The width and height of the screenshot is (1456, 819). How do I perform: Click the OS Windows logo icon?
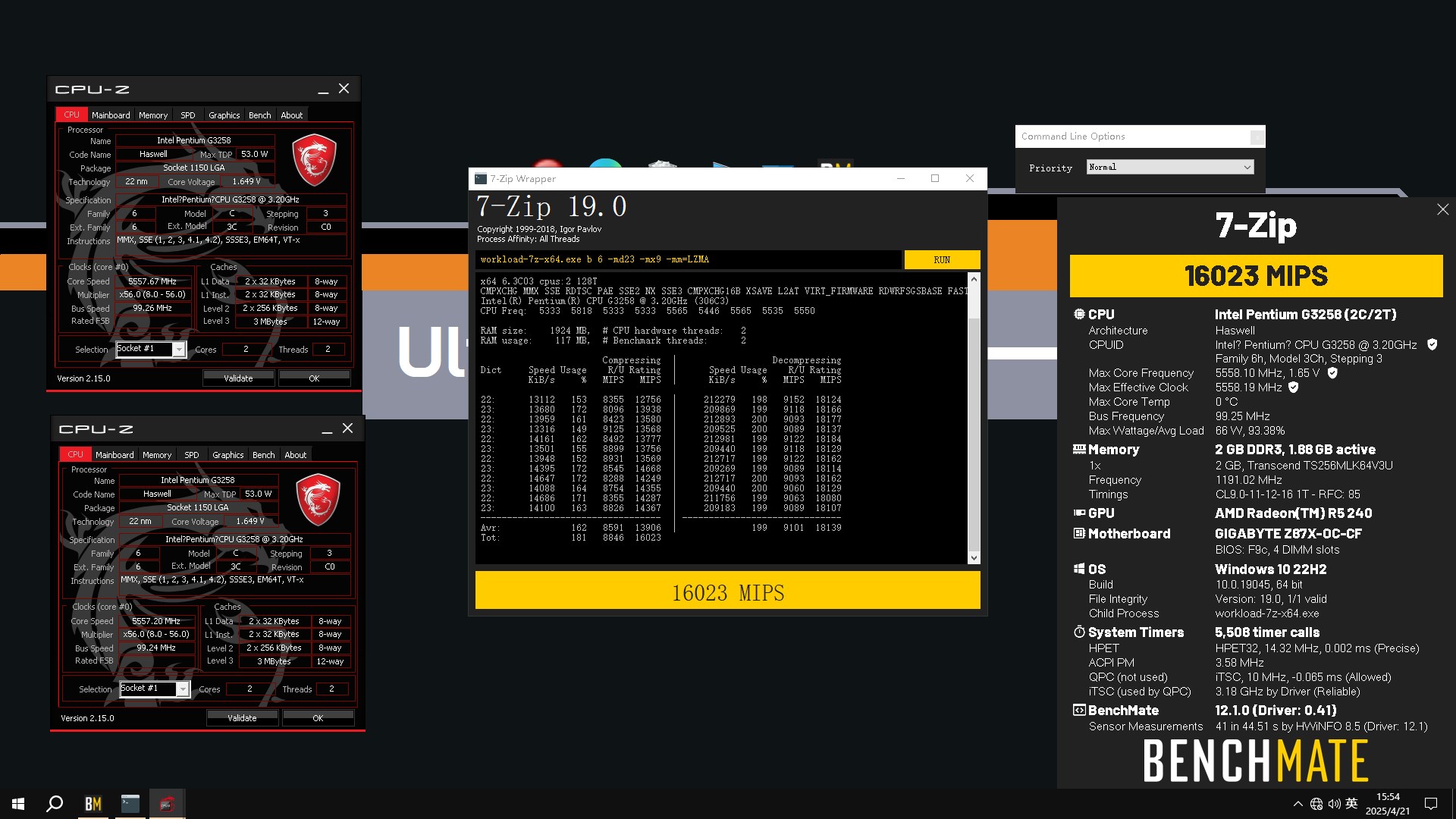[x=1079, y=569]
